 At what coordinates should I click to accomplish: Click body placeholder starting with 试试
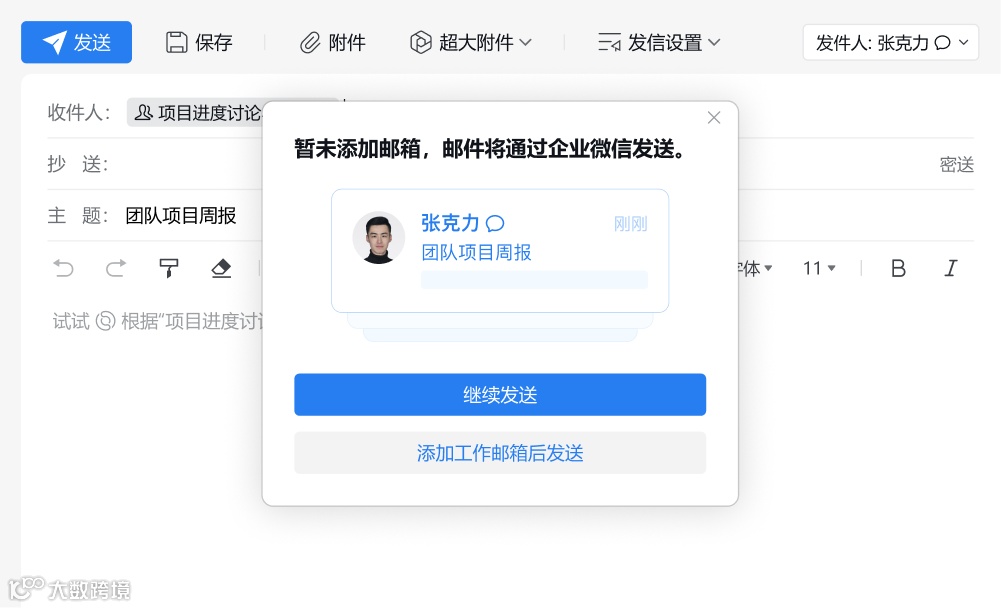(158, 321)
